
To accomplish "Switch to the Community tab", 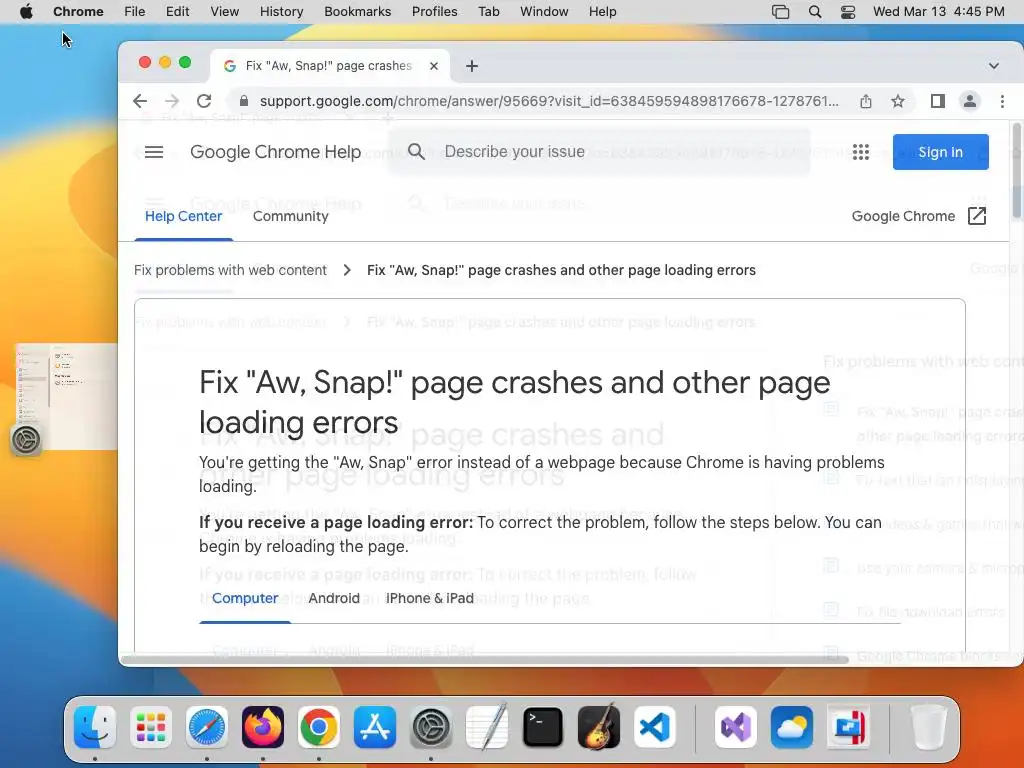I will click(291, 216).
